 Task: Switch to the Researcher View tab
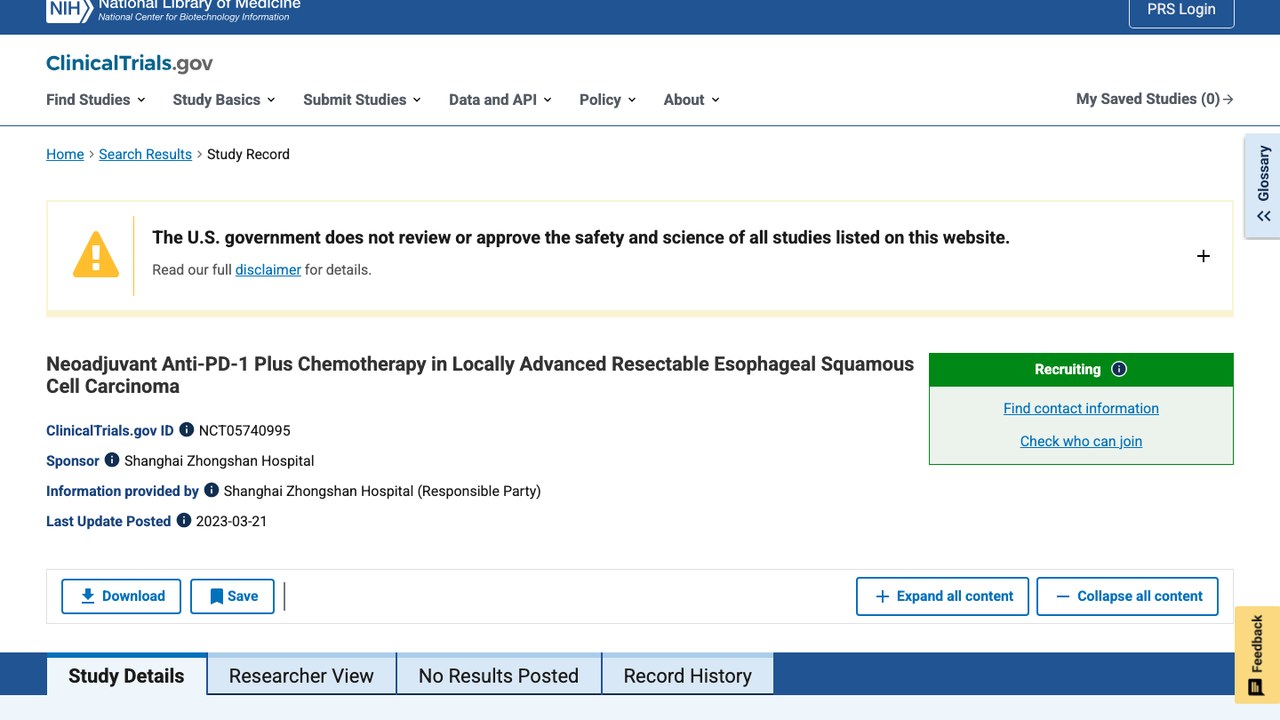[301, 675]
